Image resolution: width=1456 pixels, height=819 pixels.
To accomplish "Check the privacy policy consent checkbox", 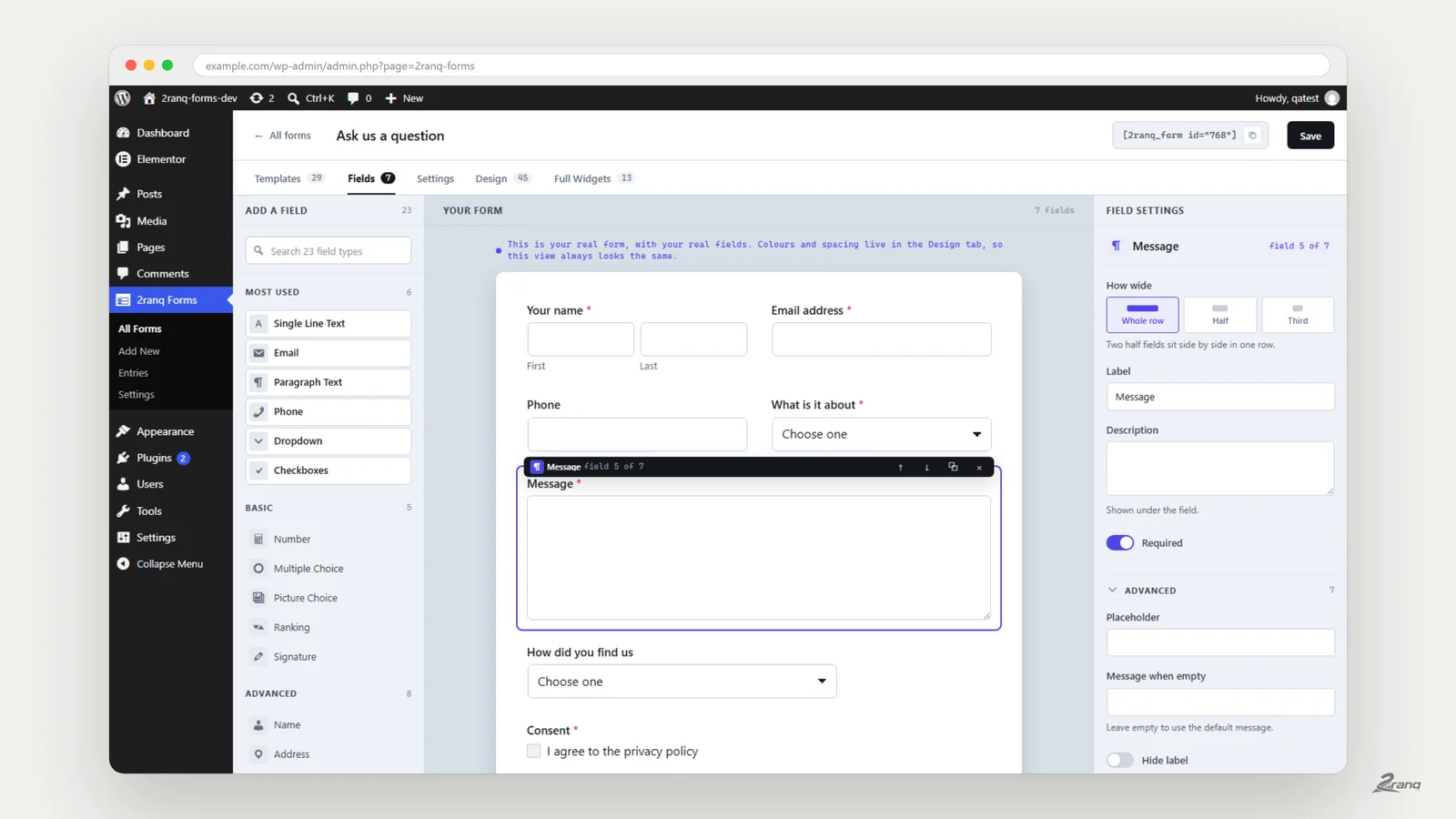I will (534, 752).
